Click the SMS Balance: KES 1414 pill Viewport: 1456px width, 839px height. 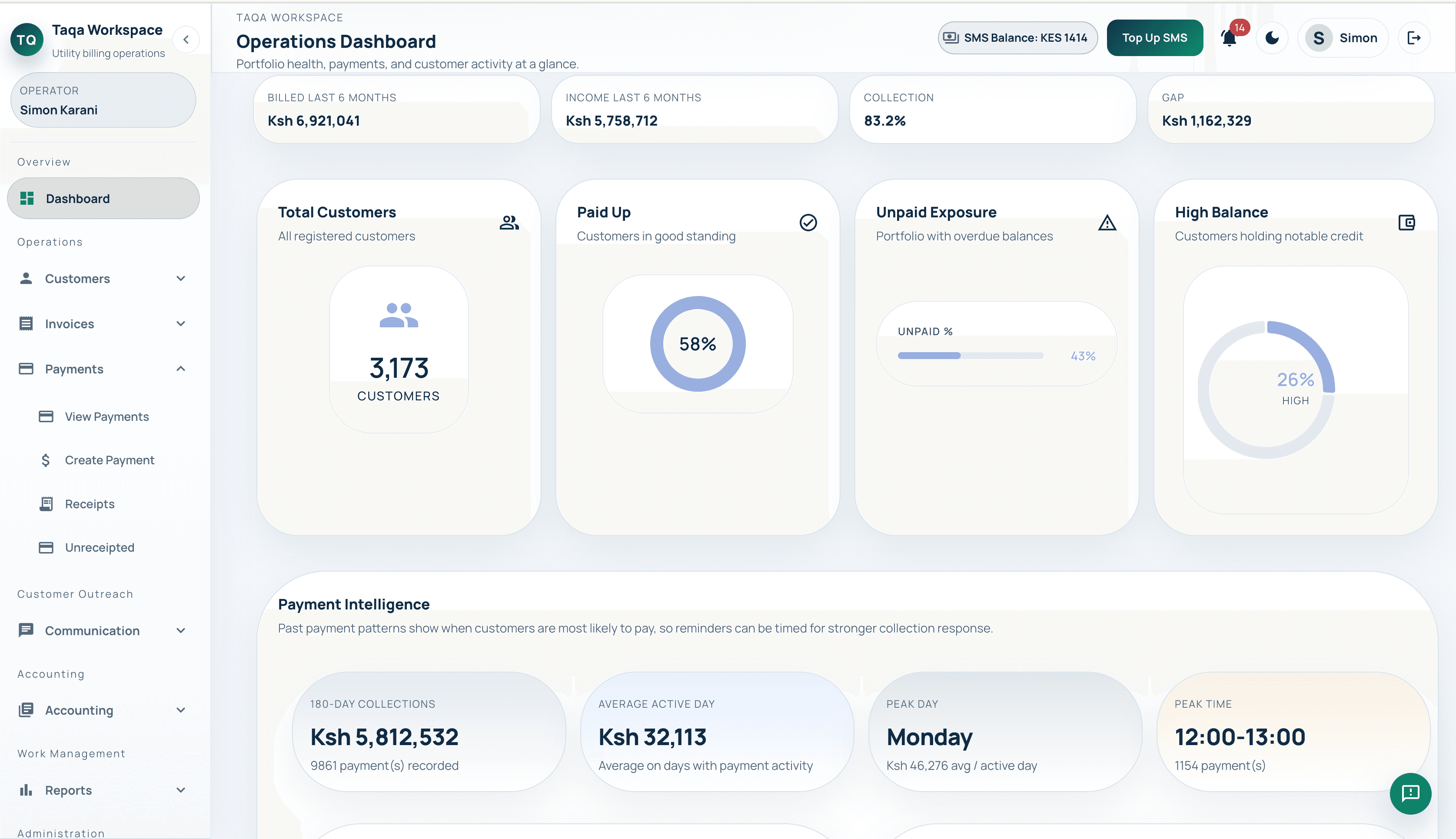[x=1017, y=38]
